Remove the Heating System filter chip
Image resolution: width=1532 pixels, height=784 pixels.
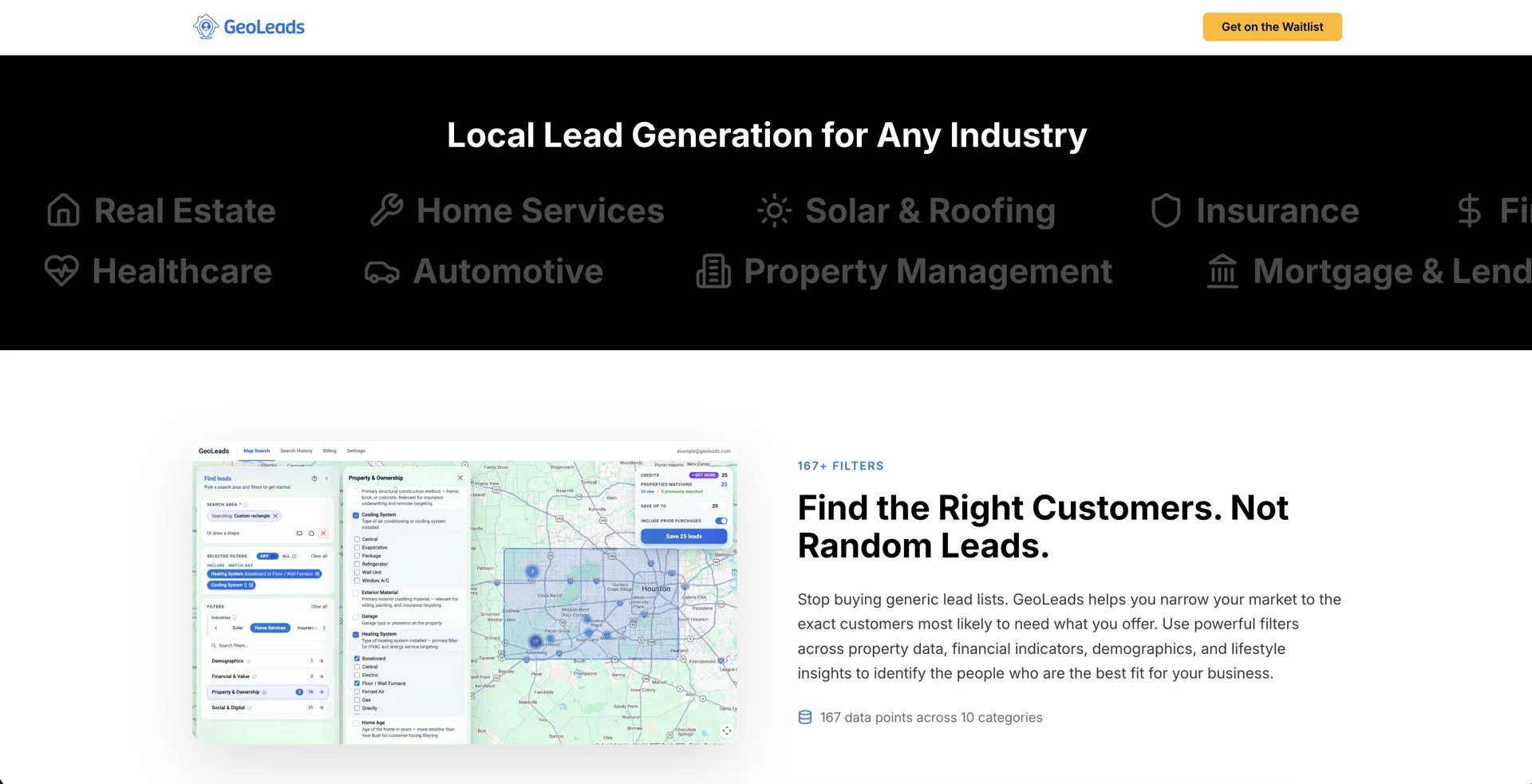pos(317,573)
